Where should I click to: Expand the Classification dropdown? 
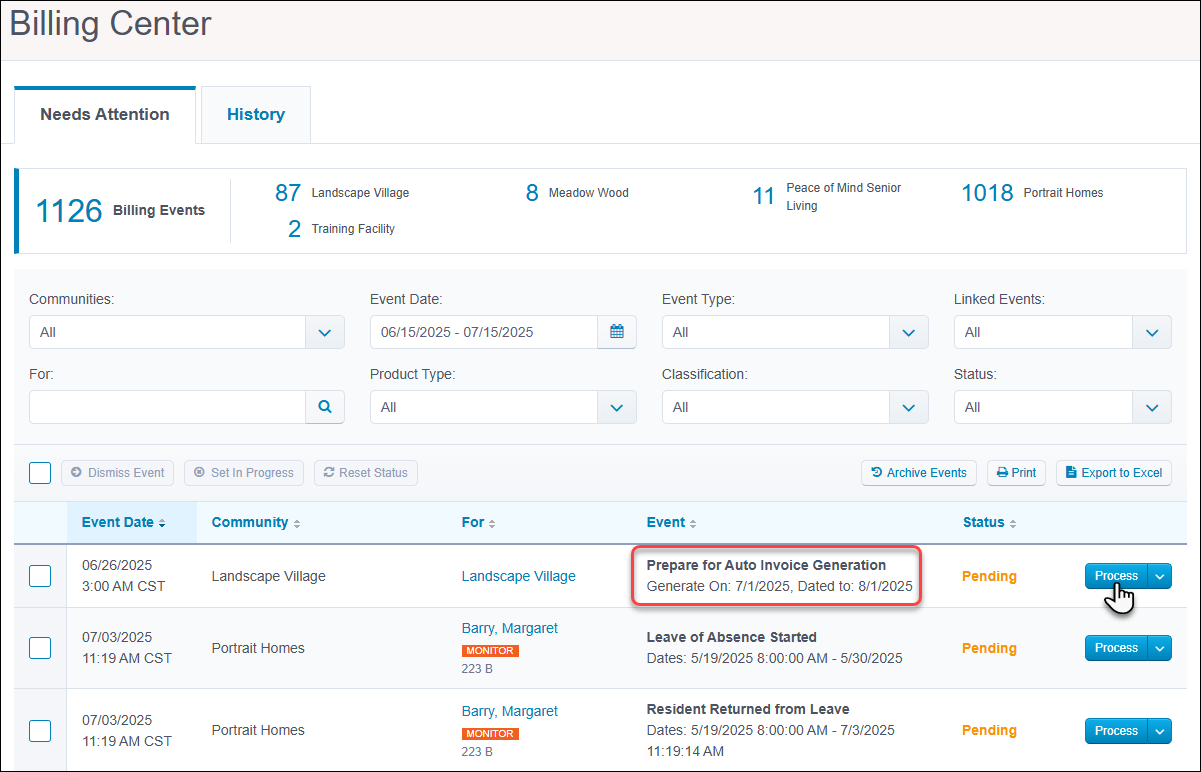[909, 407]
